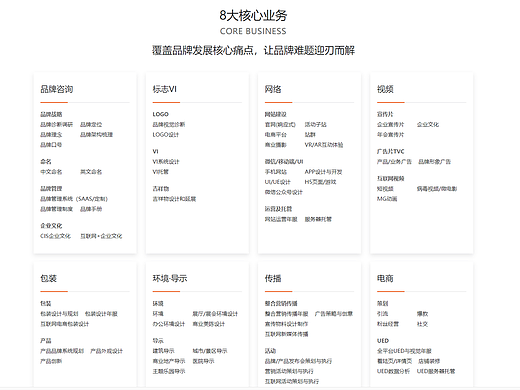Click the 'CIS企业文化' entry
520x390 pixels.
pyautogui.click(x=55, y=236)
